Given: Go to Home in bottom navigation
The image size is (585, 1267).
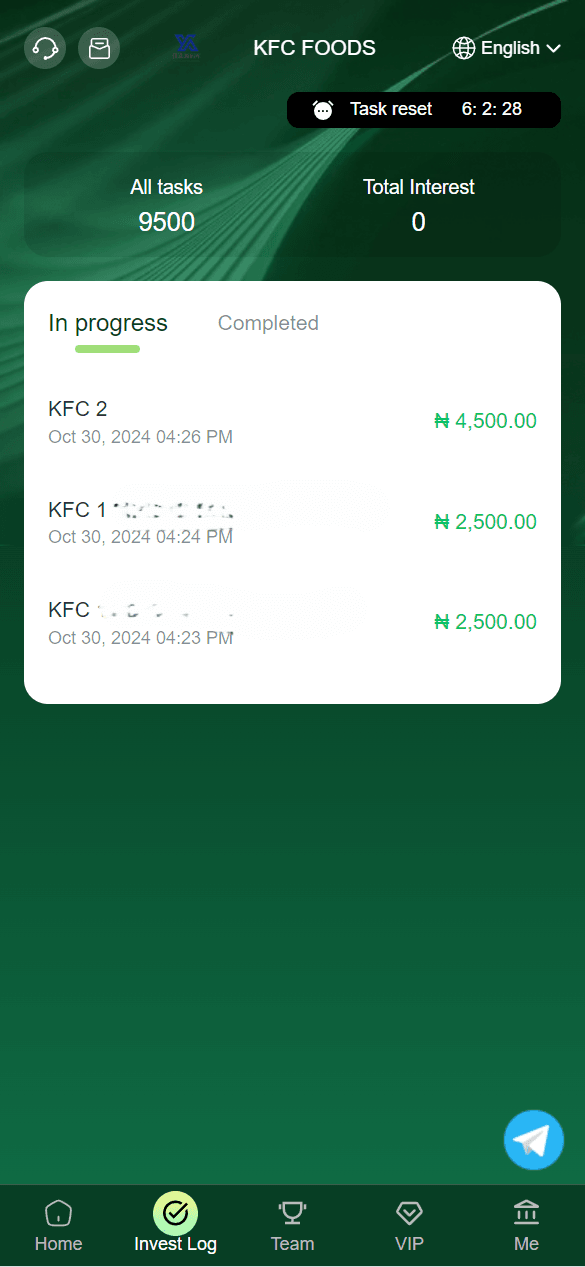Looking at the screenshot, I should [x=59, y=1226].
